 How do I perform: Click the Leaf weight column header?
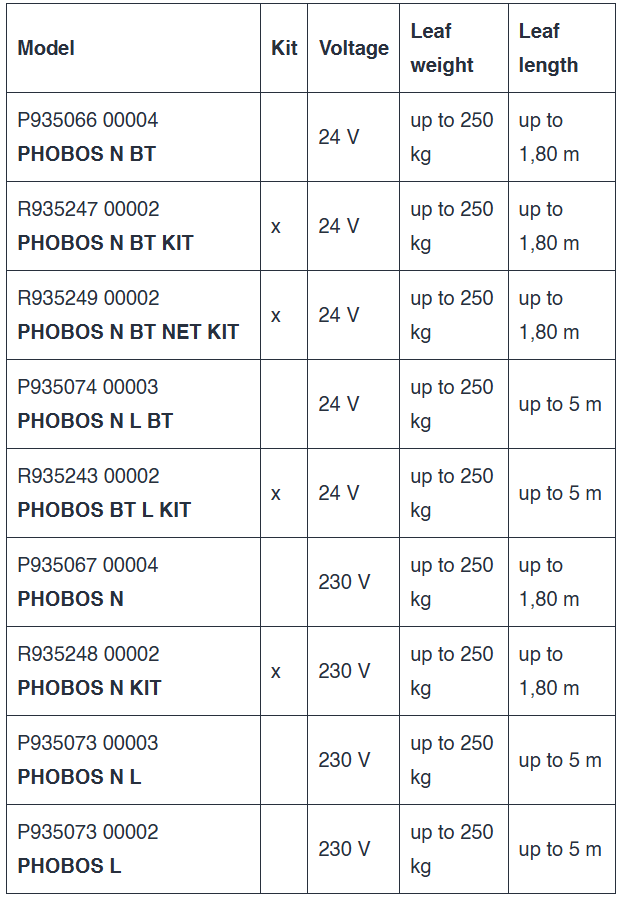[442, 48]
